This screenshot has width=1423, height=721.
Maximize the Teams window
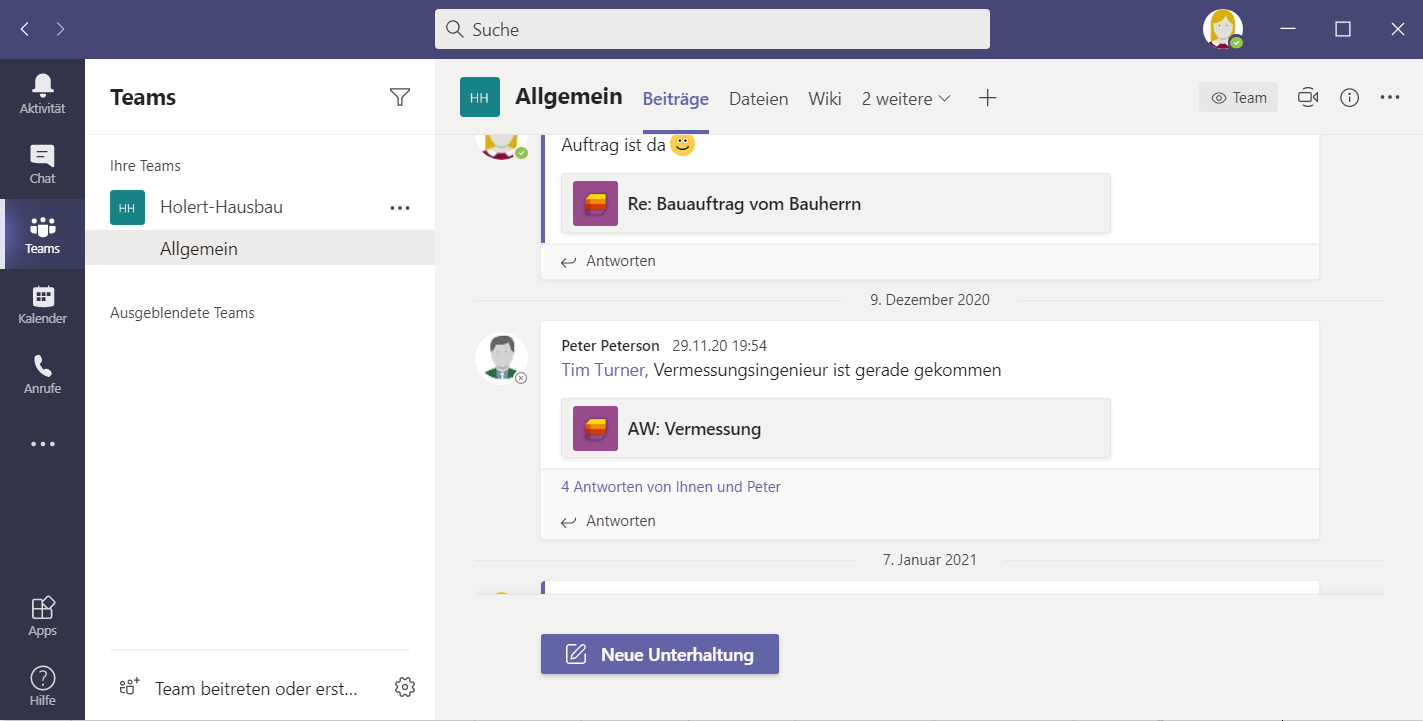(x=1343, y=29)
